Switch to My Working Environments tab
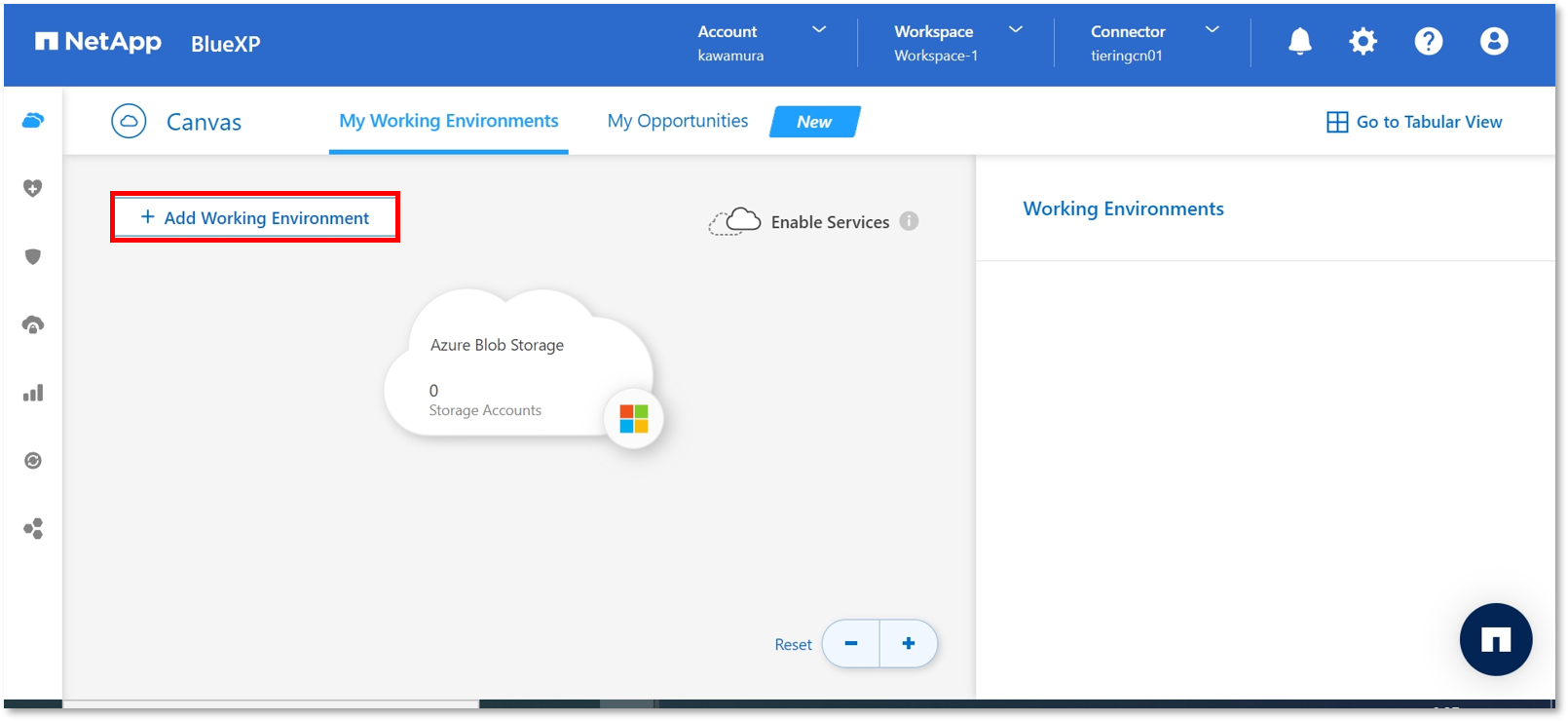 pyautogui.click(x=449, y=121)
